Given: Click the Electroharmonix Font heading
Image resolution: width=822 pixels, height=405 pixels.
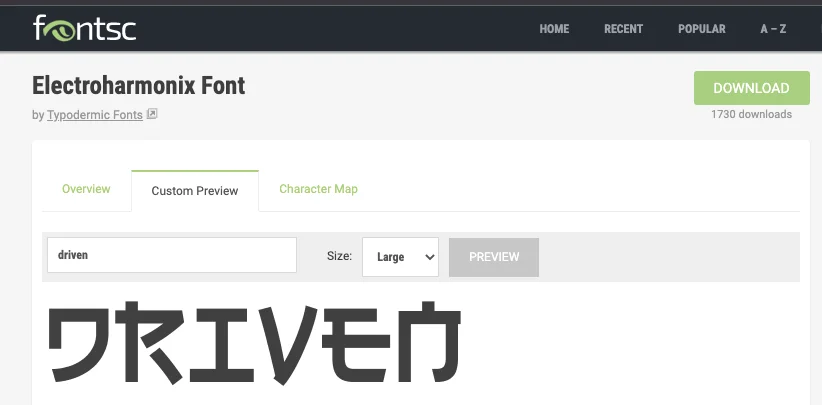Looking at the screenshot, I should (x=138, y=85).
